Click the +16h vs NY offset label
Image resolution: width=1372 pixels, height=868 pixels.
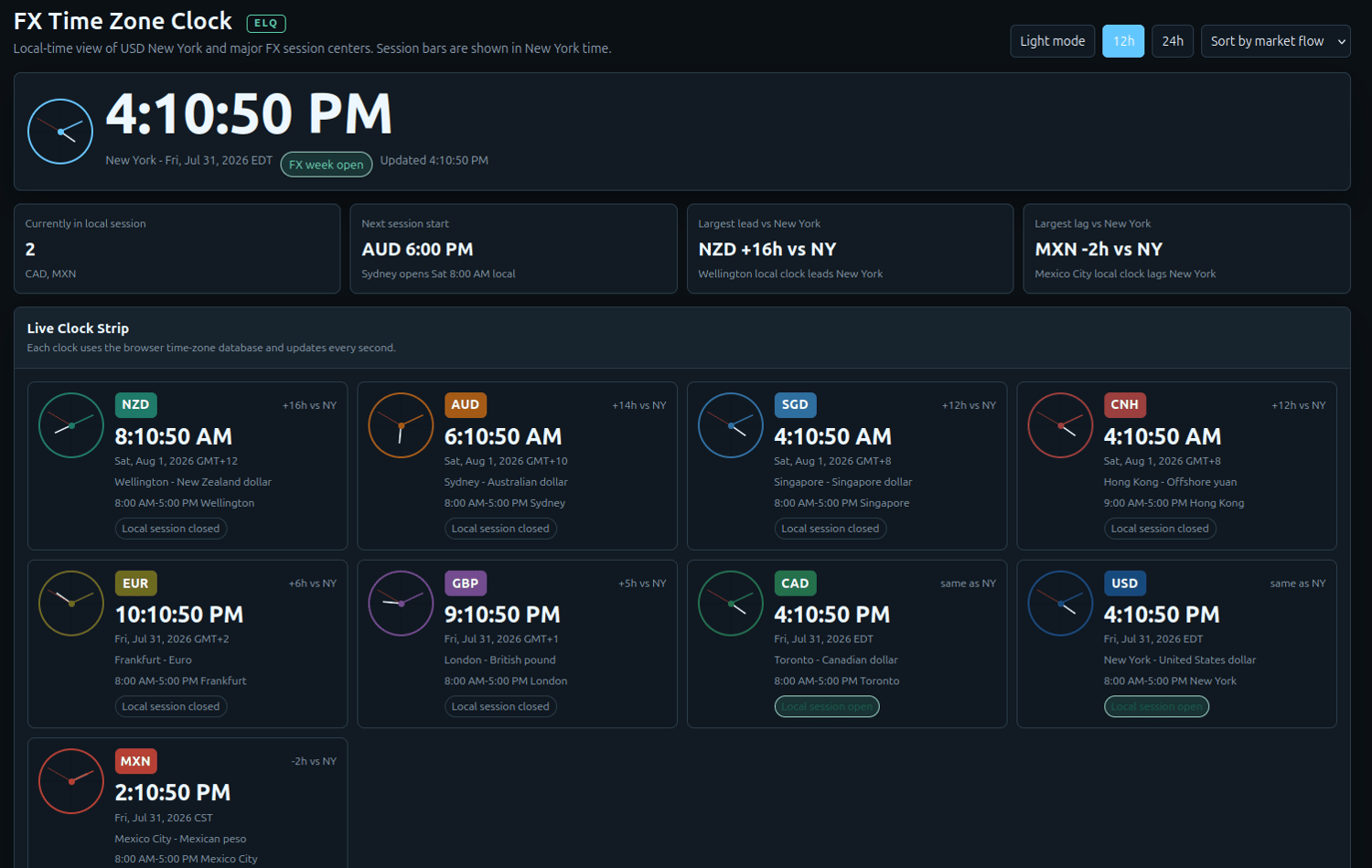click(x=309, y=405)
